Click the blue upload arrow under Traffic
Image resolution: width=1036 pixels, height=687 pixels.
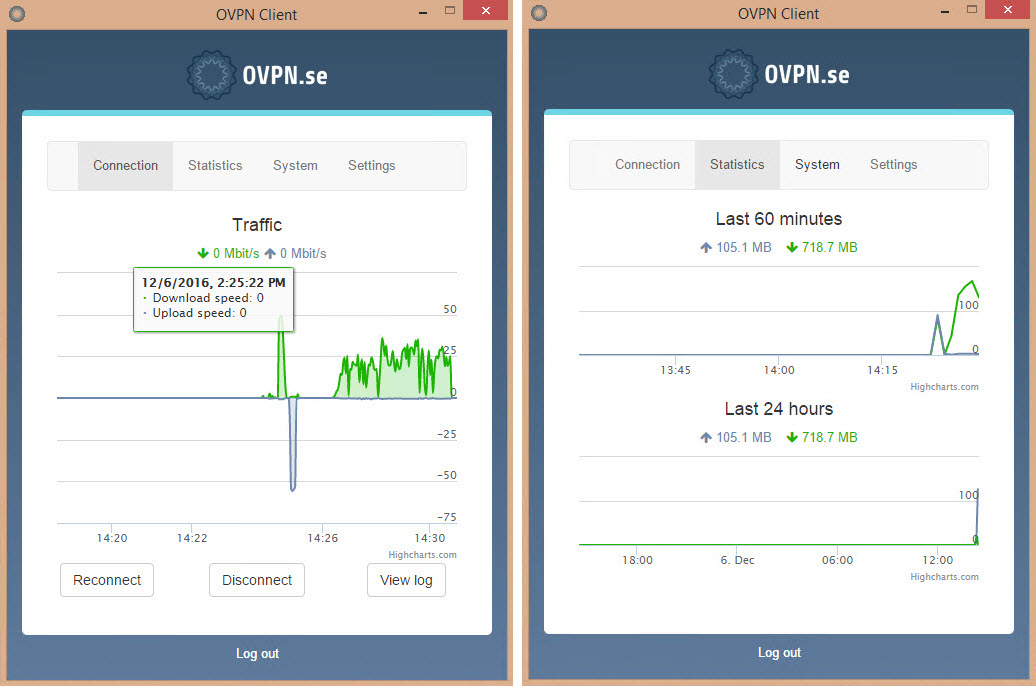pyautogui.click(x=270, y=254)
